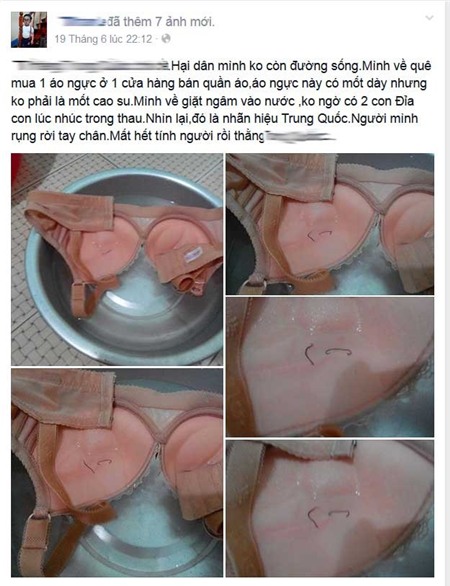The width and height of the screenshot is (450, 586).
Task: Click the leeches in the bottom-right photo
Action: [328, 517]
